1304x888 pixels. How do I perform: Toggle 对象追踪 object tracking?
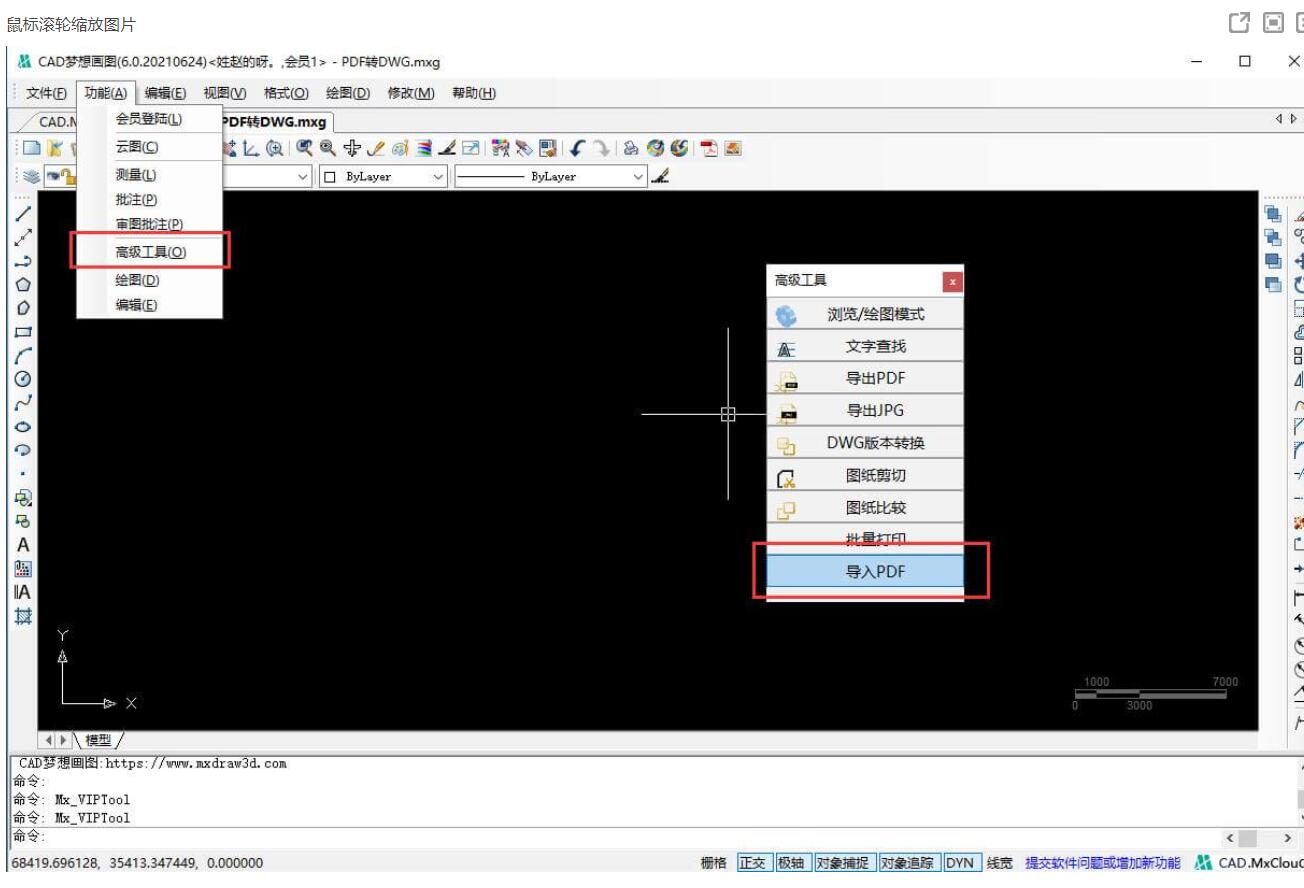909,863
